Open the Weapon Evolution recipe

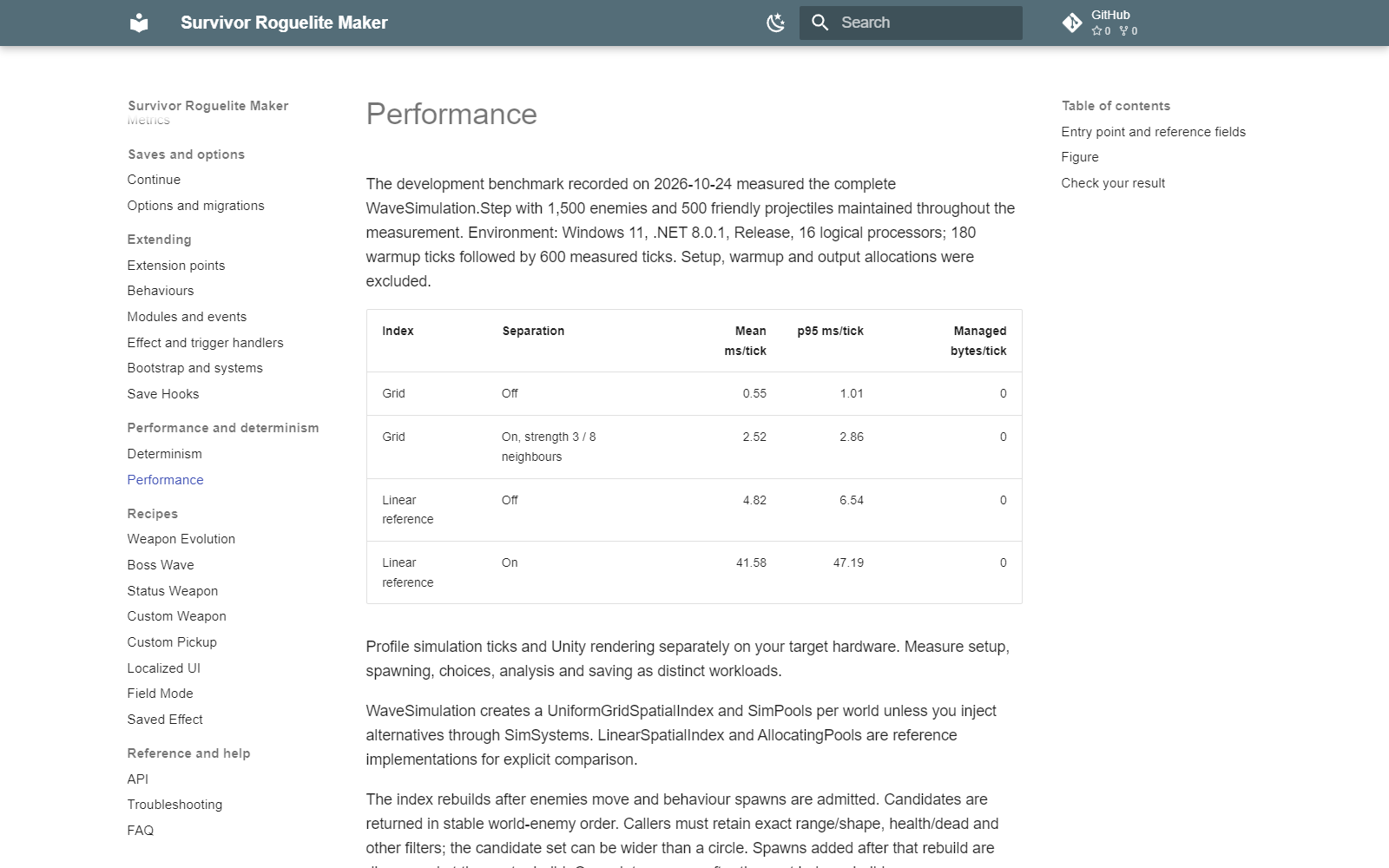click(x=181, y=539)
